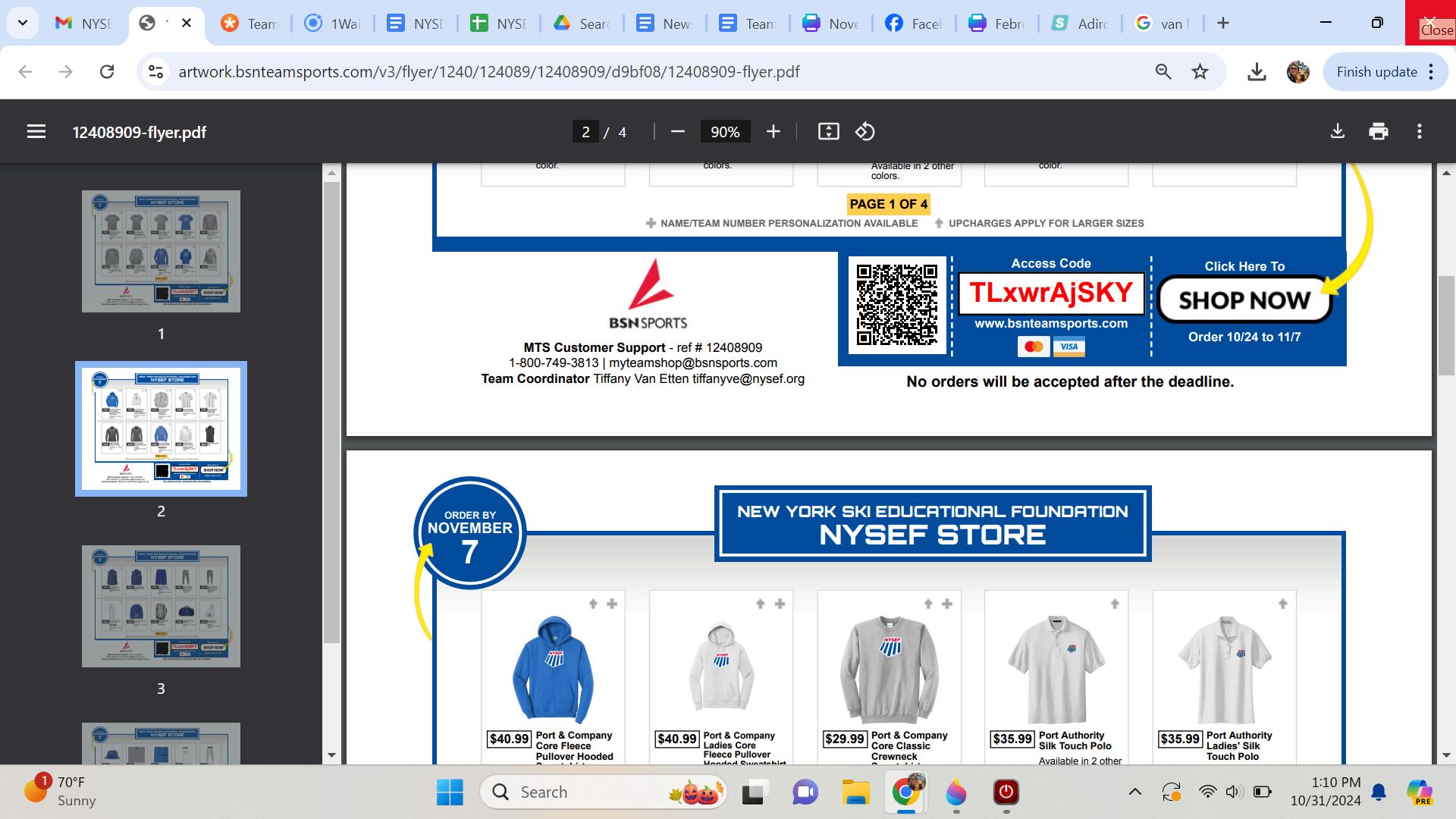Image resolution: width=1456 pixels, height=819 pixels.
Task: Click the SHOP NOW button
Action: [1244, 300]
